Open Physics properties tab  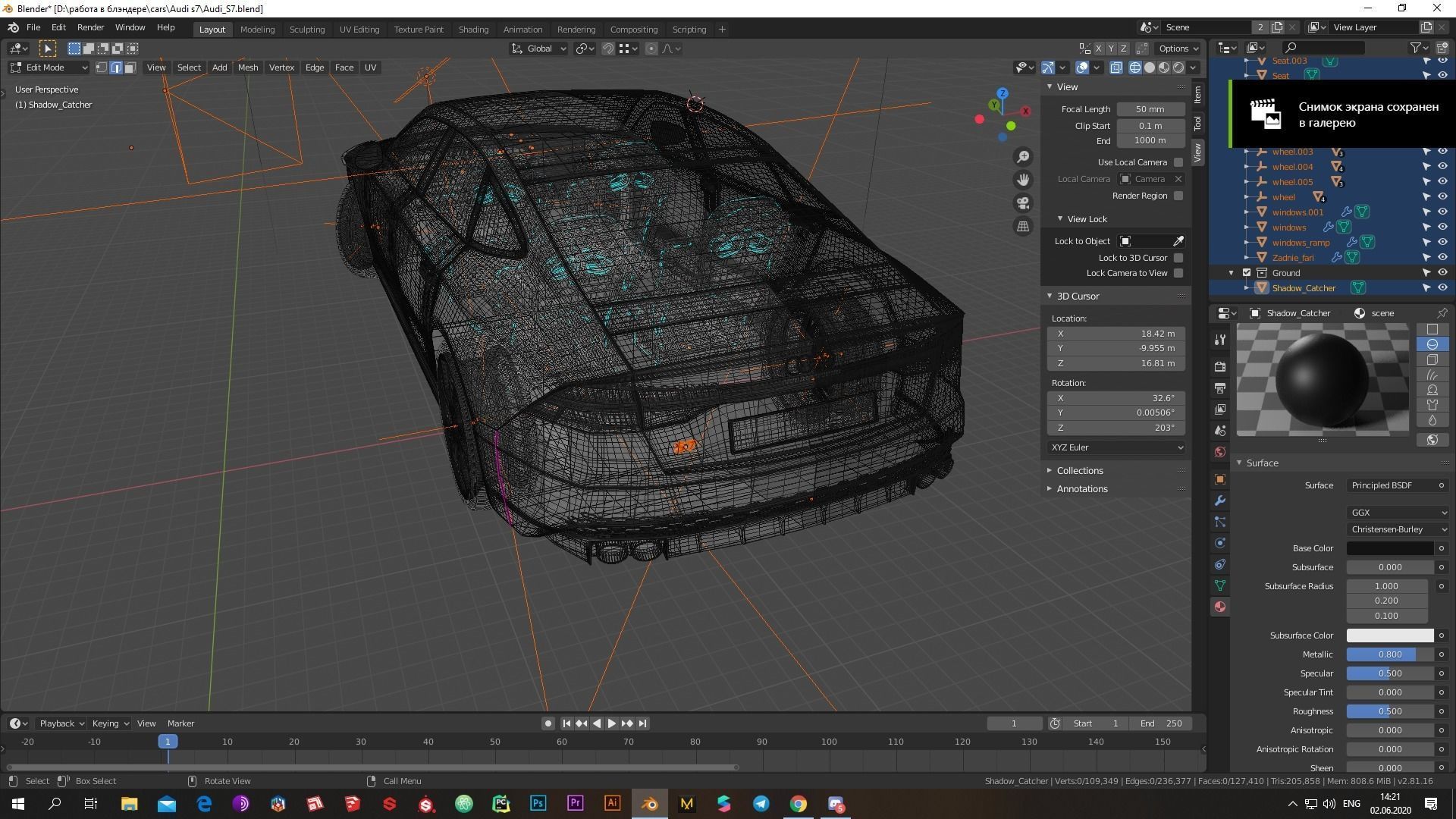(x=1219, y=543)
